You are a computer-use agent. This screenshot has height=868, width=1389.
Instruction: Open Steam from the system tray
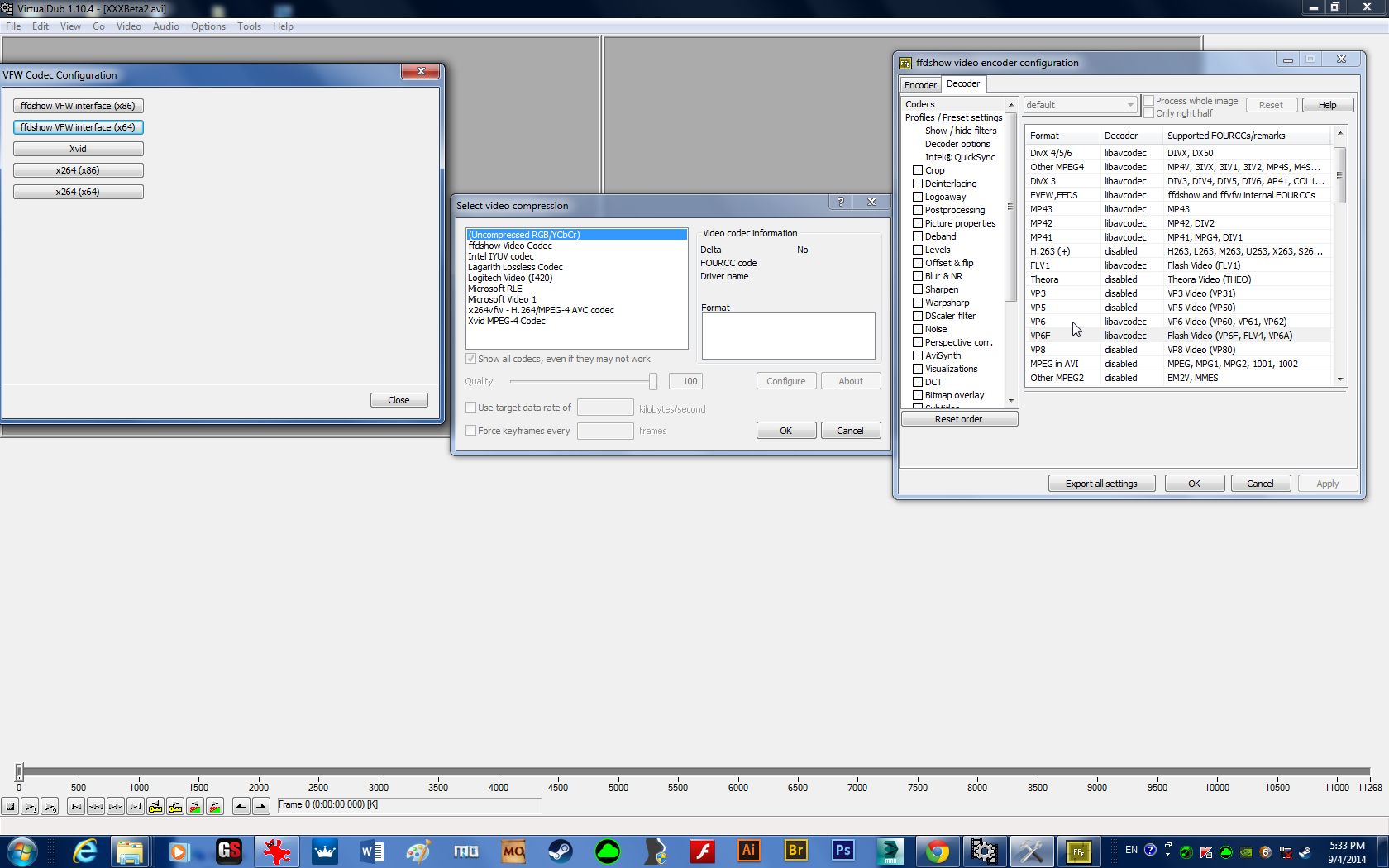[1305, 852]
